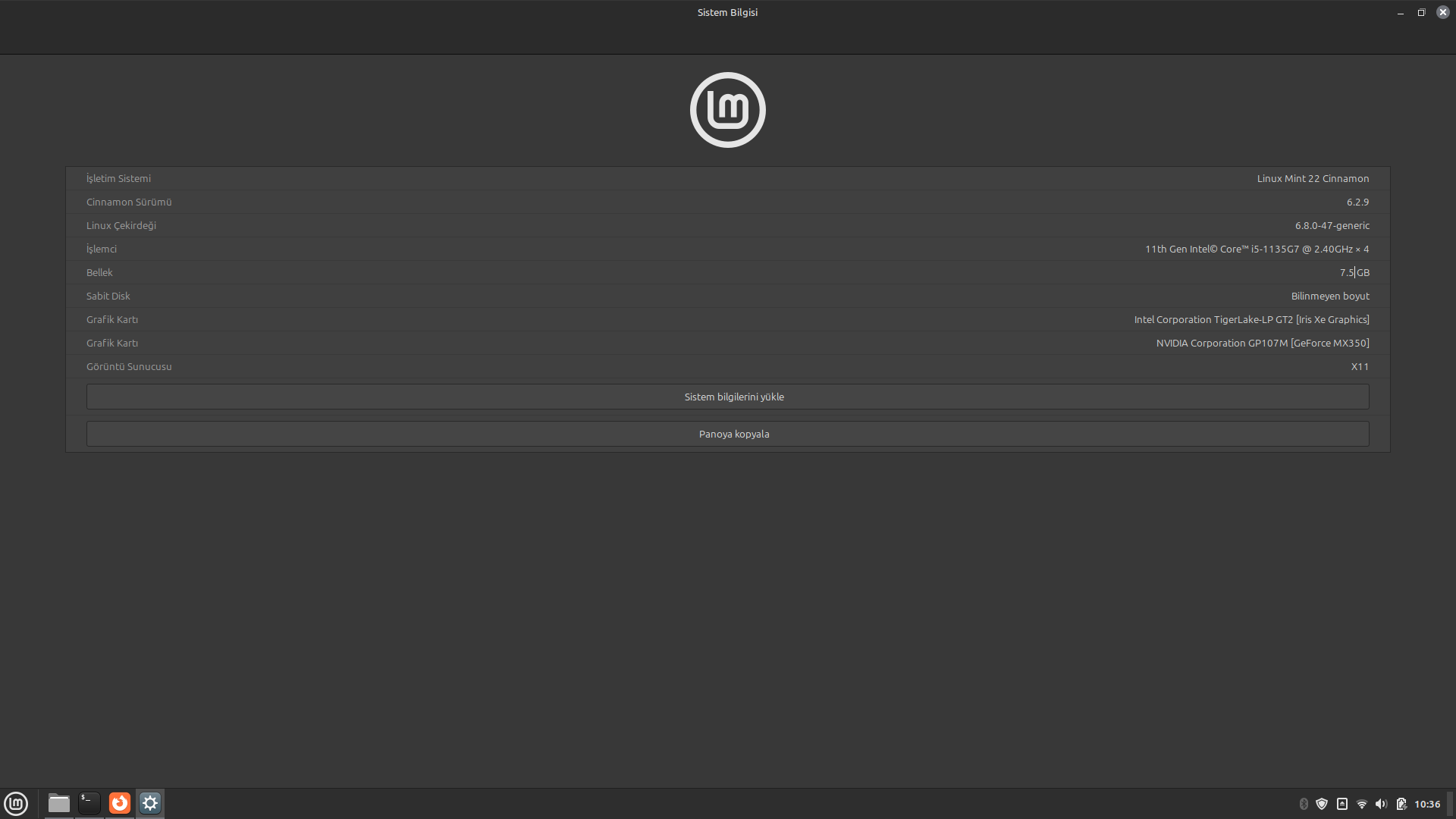Screen dimensions: 1456x819
Task: Launch the Terminal from the panel
Action: pyautogui.click(x=89, y=803)
